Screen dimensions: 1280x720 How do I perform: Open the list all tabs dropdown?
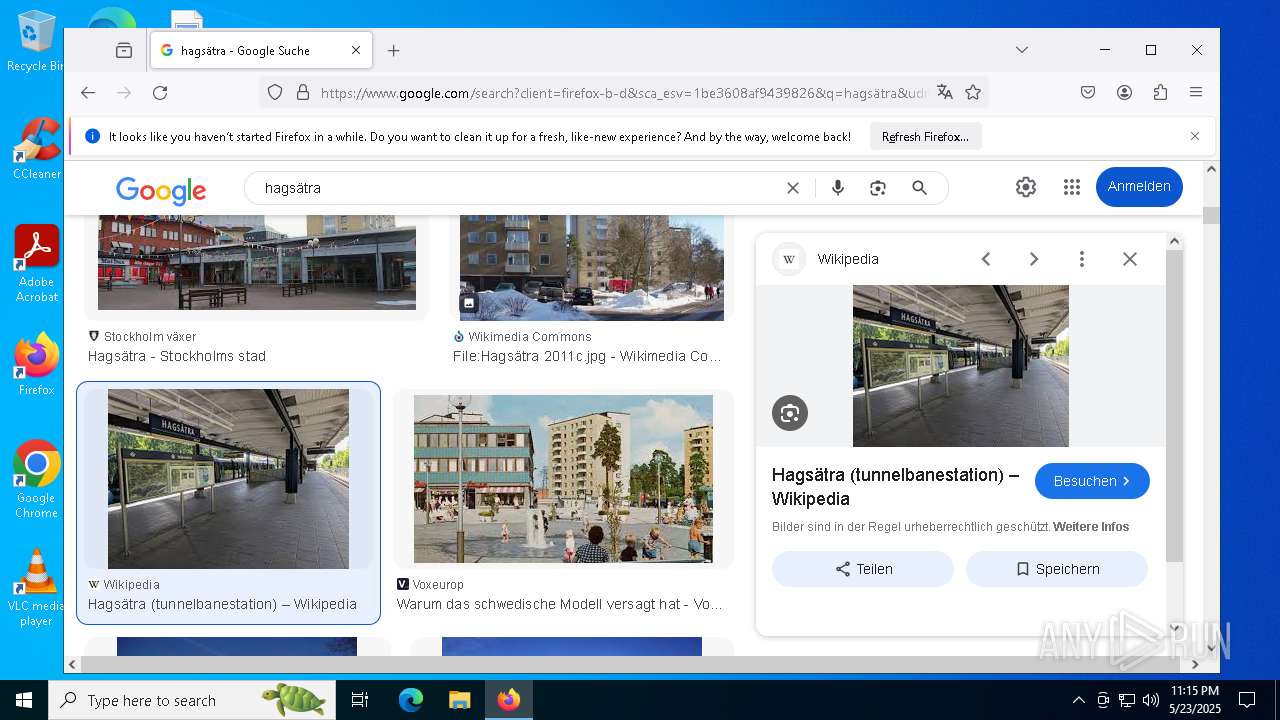(1022, 50)
